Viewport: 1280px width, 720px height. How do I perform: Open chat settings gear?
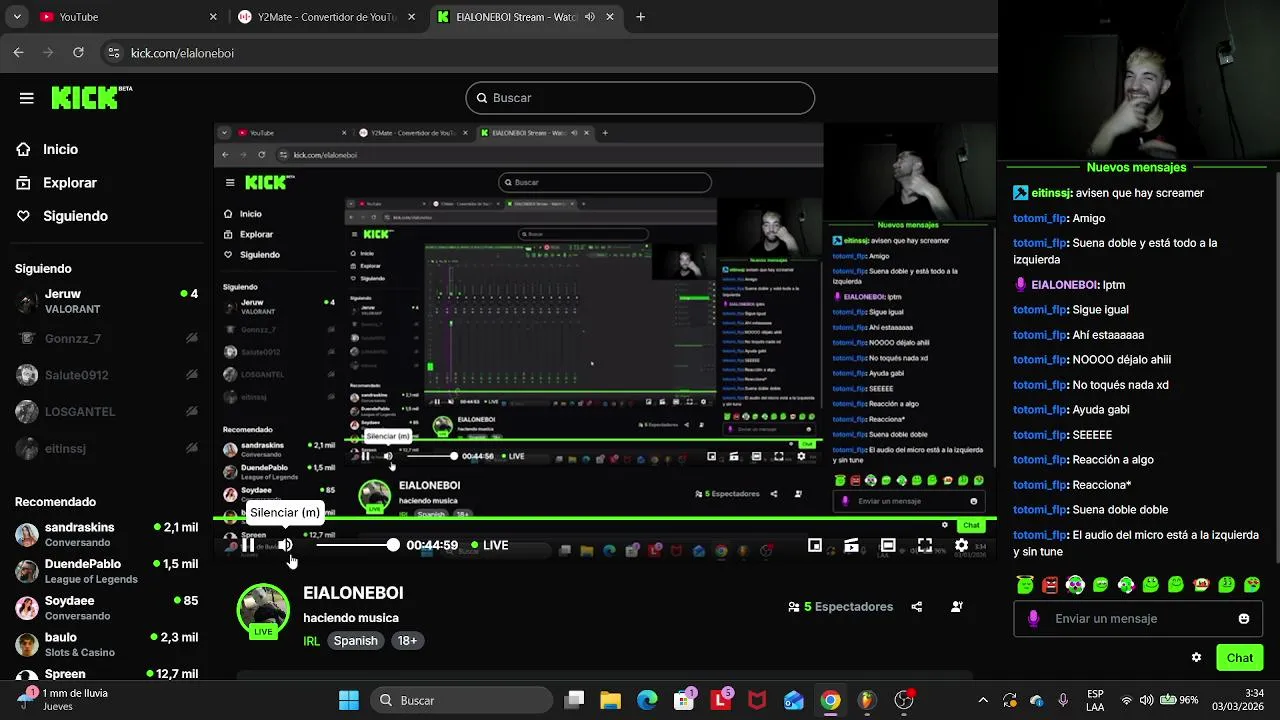click(x=1196, y=658)
